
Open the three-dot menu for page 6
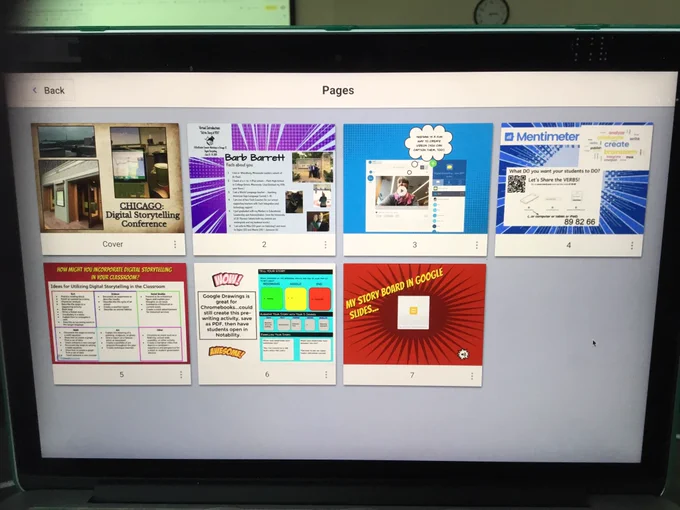(326, 375)
